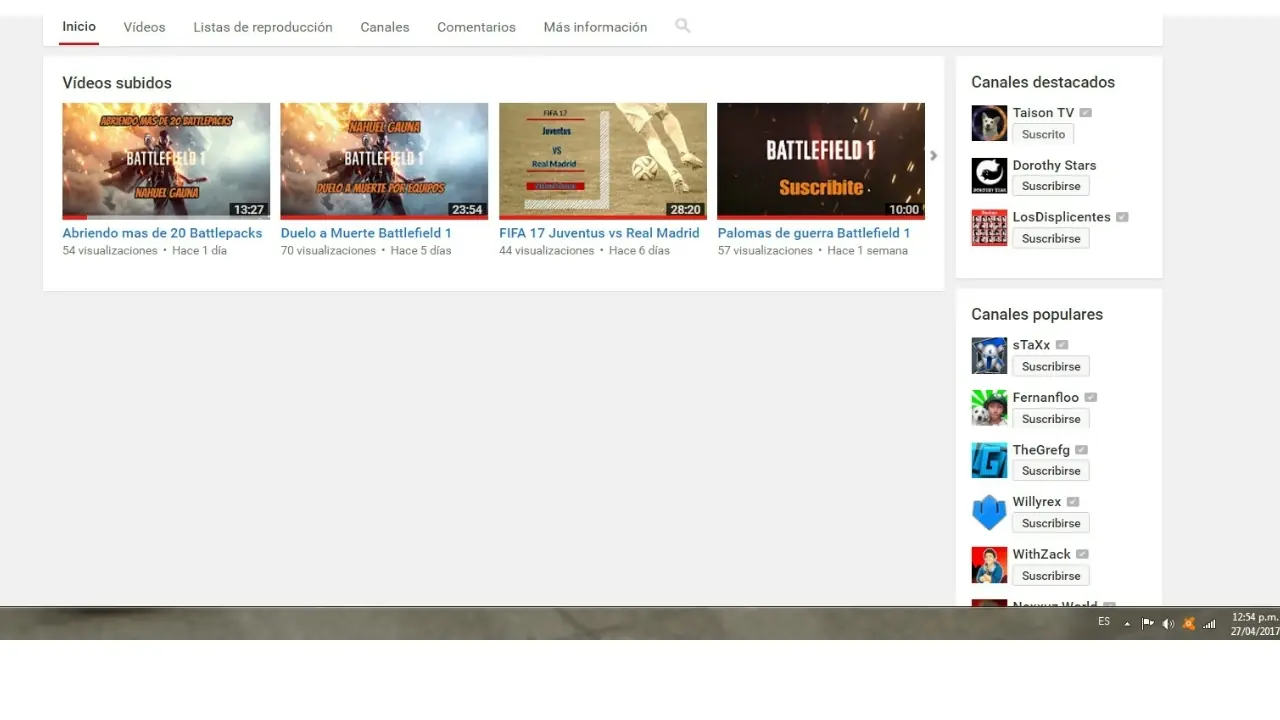Open the Comentarios tab
Viewport: 1280px width, 720px height.
point(476,27)
